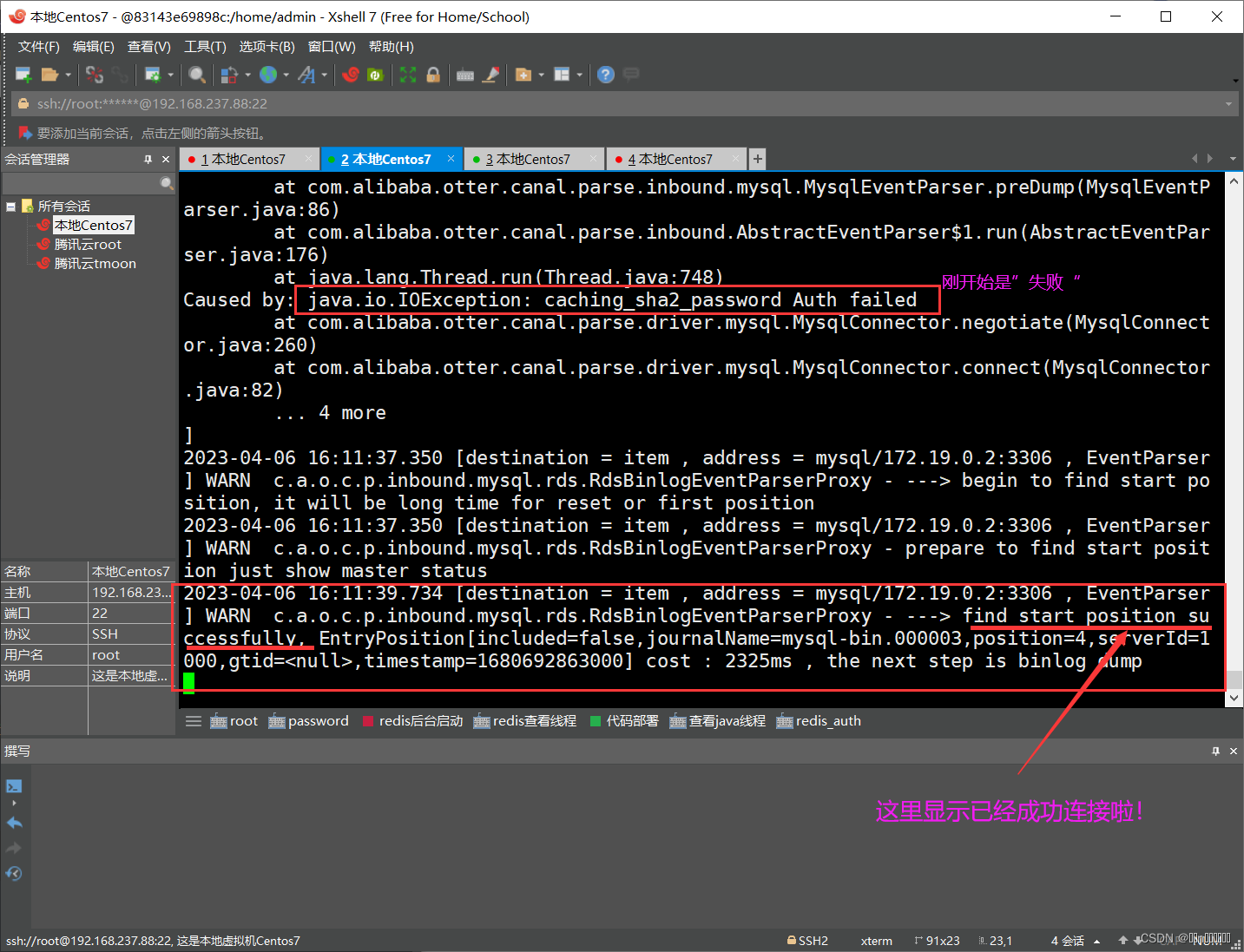This screenshot has height=952, width=1244.
Task: Open the Help question-mark icon
Action: 605,75
